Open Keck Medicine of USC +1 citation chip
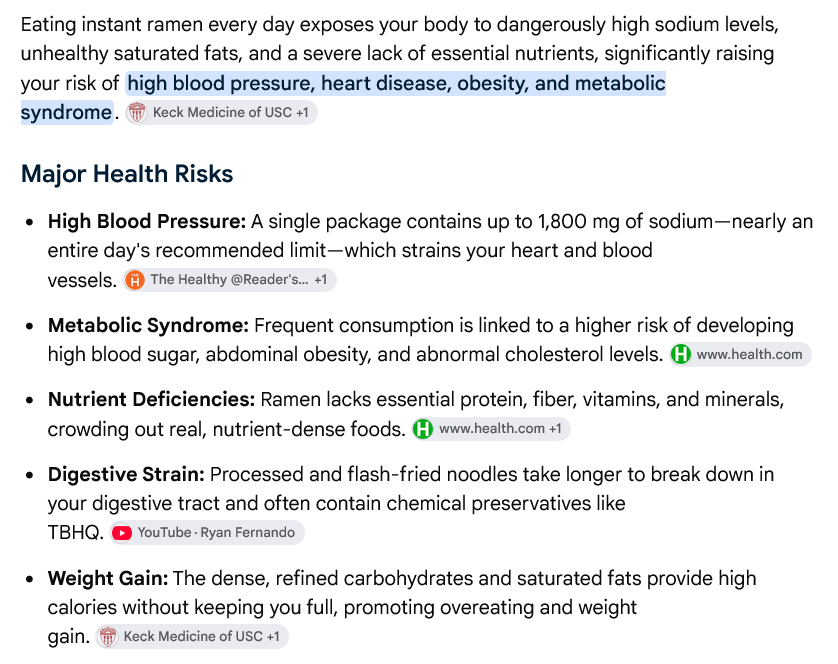The height and width of the screenshot is (664, 838). [x=222, y=113]
